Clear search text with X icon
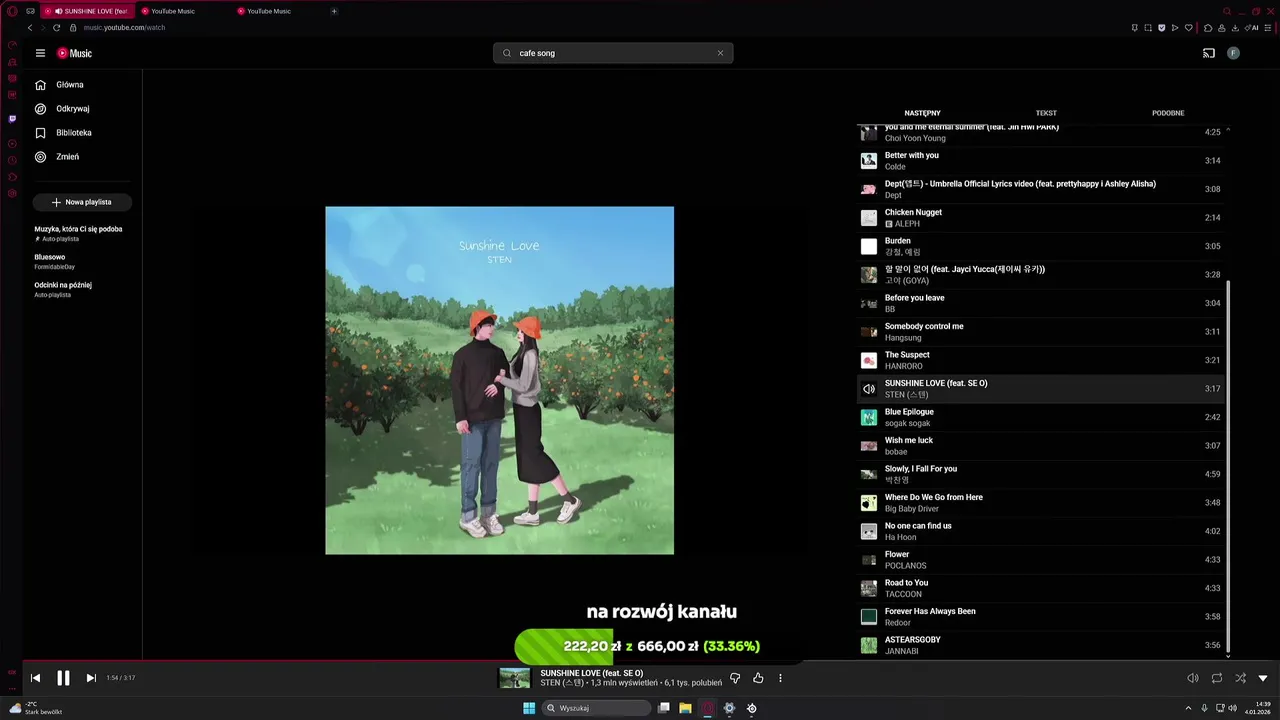The image size is (1280, 720). pos(720,53)
